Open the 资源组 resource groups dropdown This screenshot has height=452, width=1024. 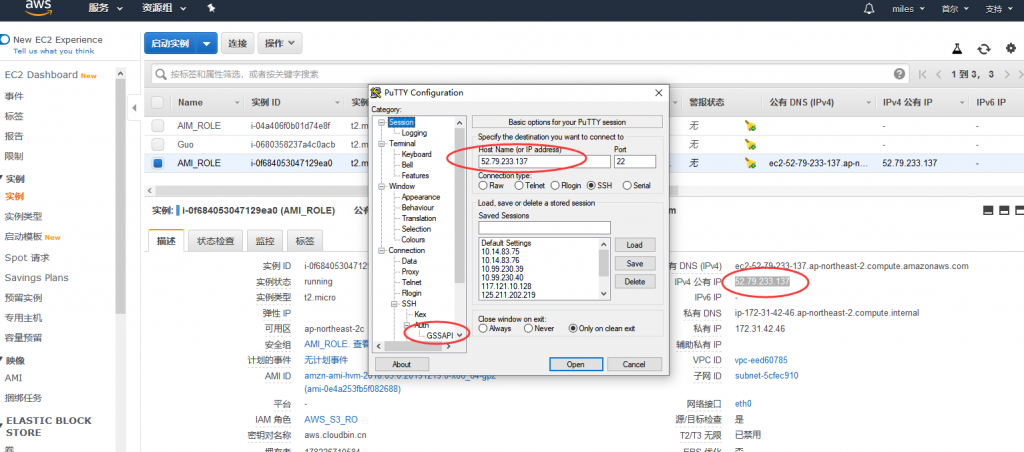click(163, 8)
